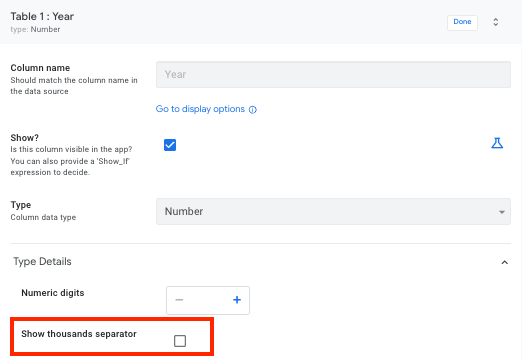Click the type: Number subtitle text
The image size is (522, 360).
point(35,29)
